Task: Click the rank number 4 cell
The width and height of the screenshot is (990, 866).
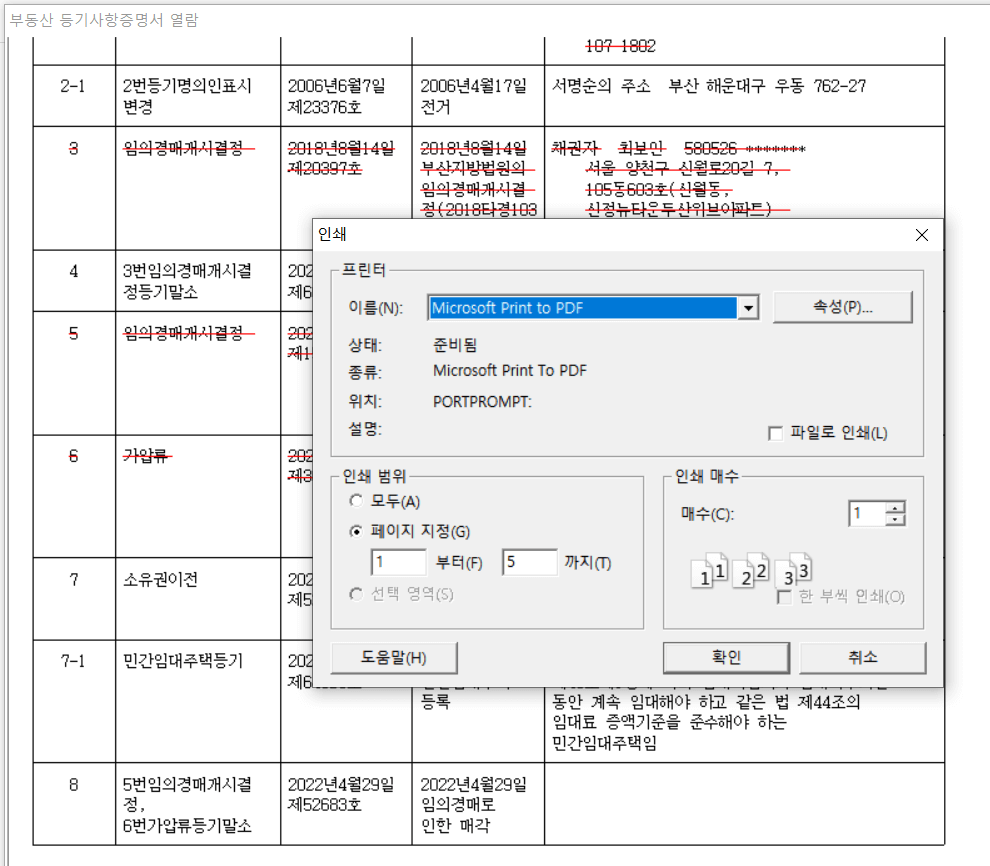Action: point(74,281)
